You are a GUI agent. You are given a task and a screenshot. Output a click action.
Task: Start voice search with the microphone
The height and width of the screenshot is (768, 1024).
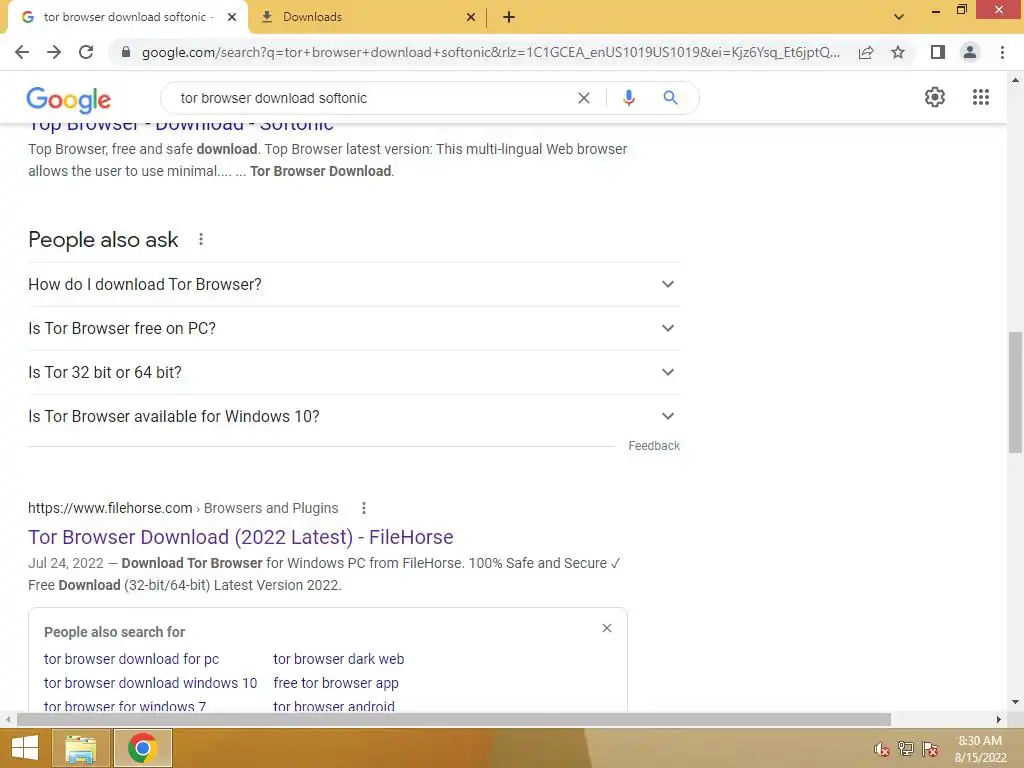pos(629,98)
